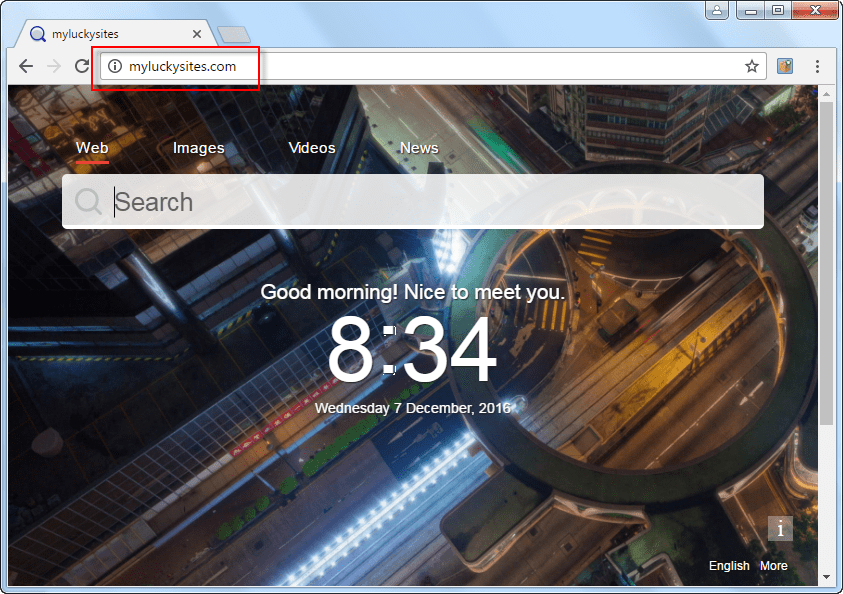Maximize the browser window

tap(777, 10)
